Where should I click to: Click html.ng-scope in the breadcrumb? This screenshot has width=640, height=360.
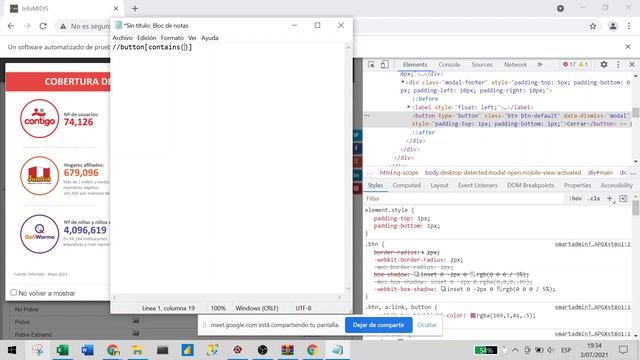coord(399,173)
